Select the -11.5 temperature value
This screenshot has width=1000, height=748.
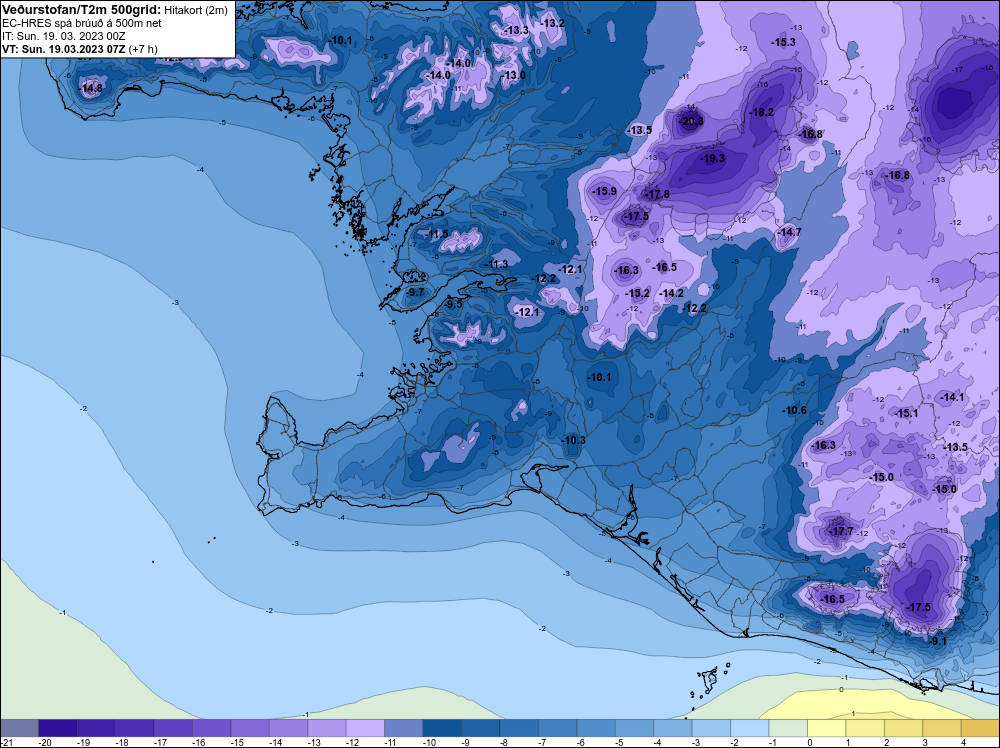[x=436, y=234]
